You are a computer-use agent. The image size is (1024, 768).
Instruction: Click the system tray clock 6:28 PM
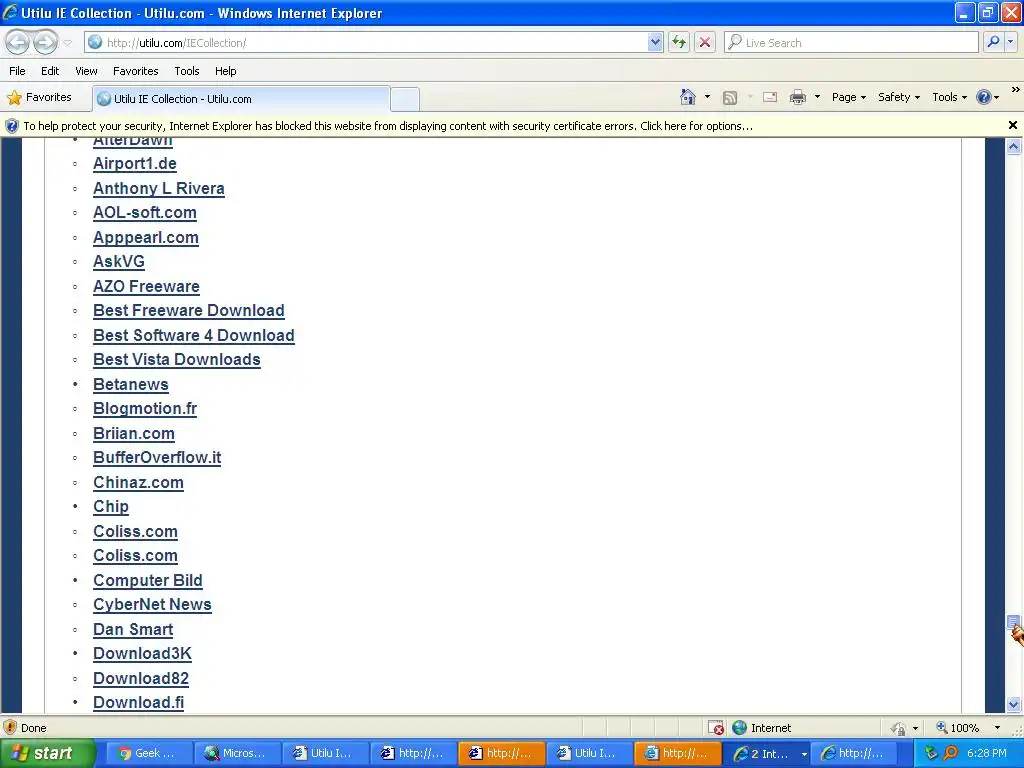tap(987, 754)
